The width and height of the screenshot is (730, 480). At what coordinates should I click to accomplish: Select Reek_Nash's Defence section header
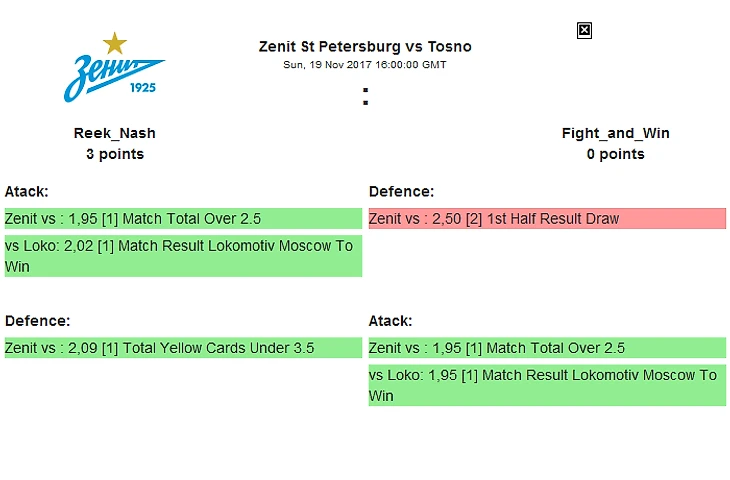[x=37, y=321]
